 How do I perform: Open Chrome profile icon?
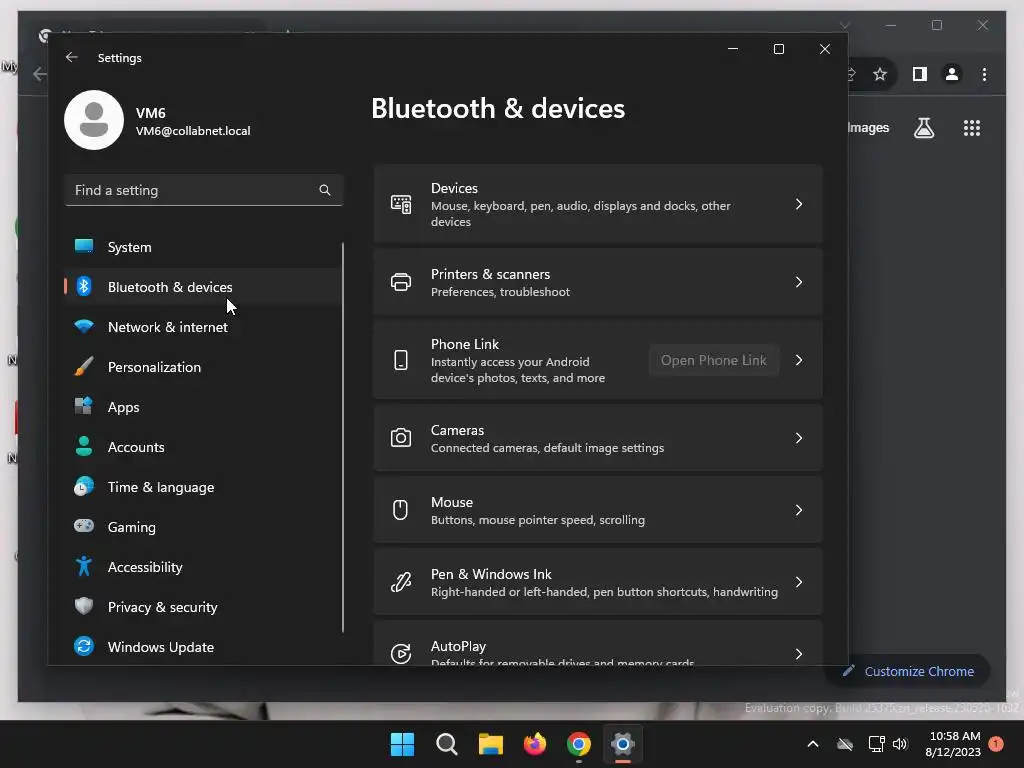952,74
